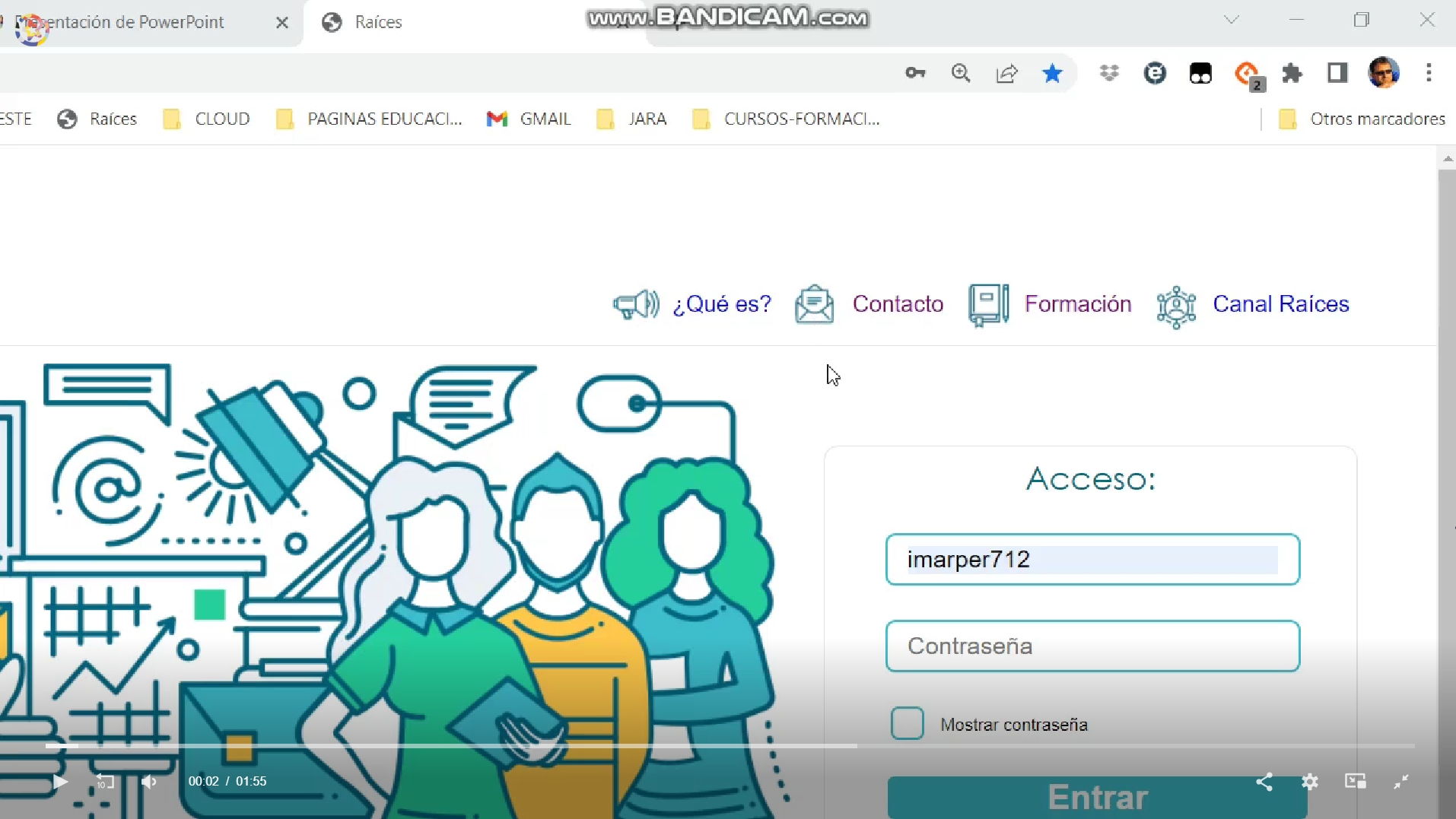
Task: Open the Chrome profile avatar
Action: coord(1383,73)
